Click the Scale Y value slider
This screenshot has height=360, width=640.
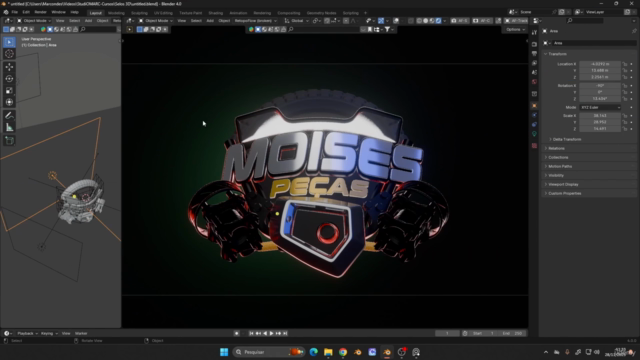coord(600,122)
